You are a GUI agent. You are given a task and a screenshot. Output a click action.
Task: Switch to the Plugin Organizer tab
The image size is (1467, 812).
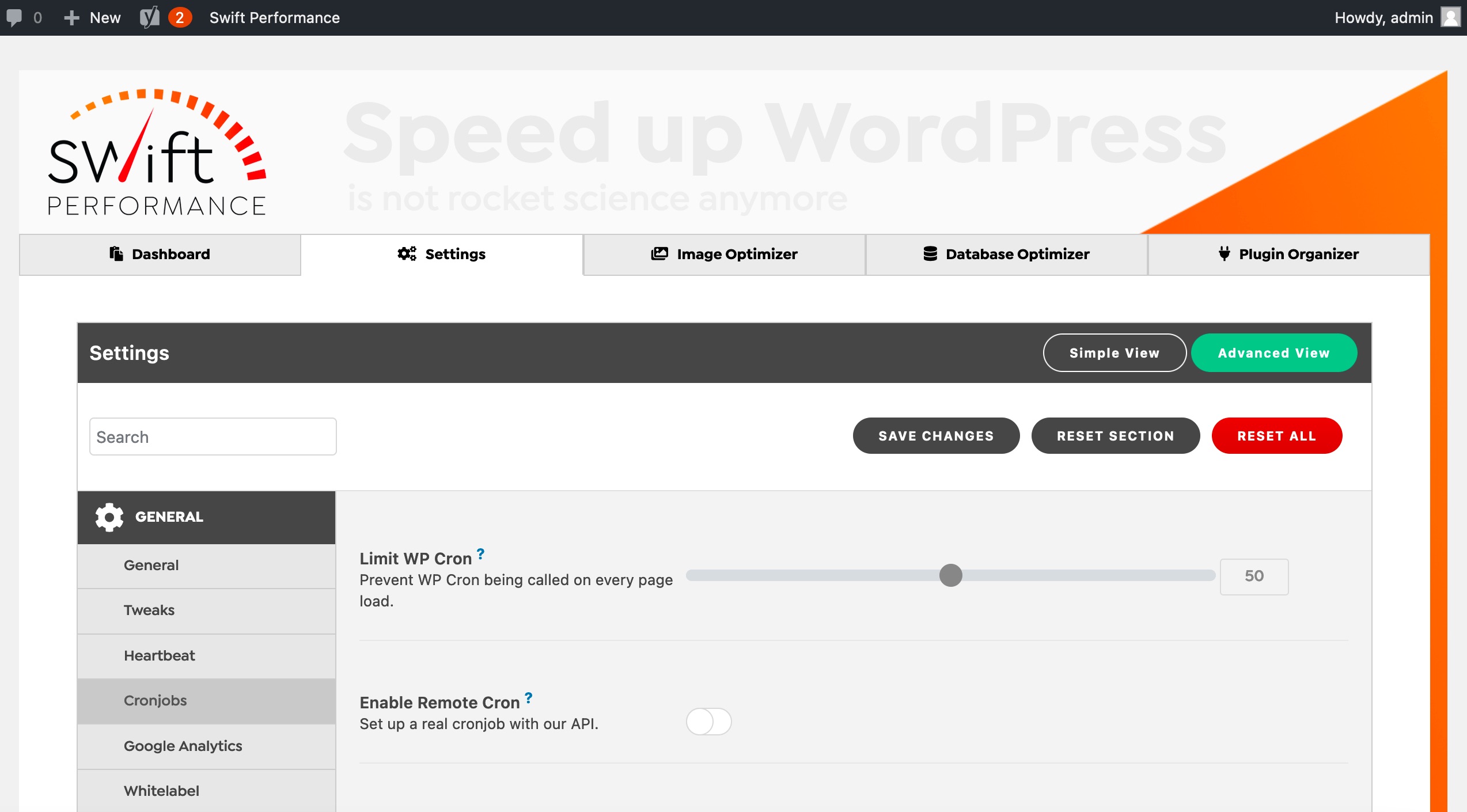[x=1288, y=254]
